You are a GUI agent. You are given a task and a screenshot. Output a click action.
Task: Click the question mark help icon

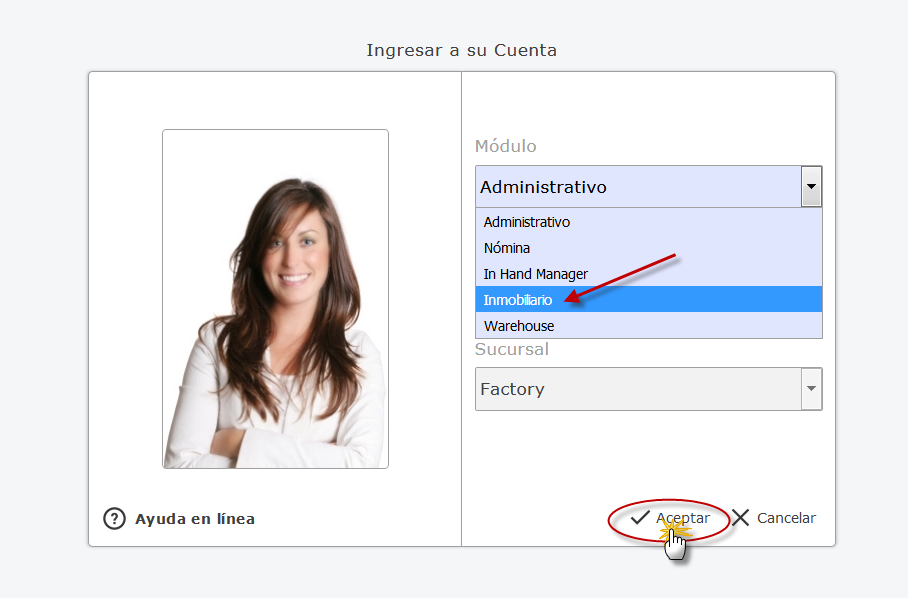(x=114, y=519)
